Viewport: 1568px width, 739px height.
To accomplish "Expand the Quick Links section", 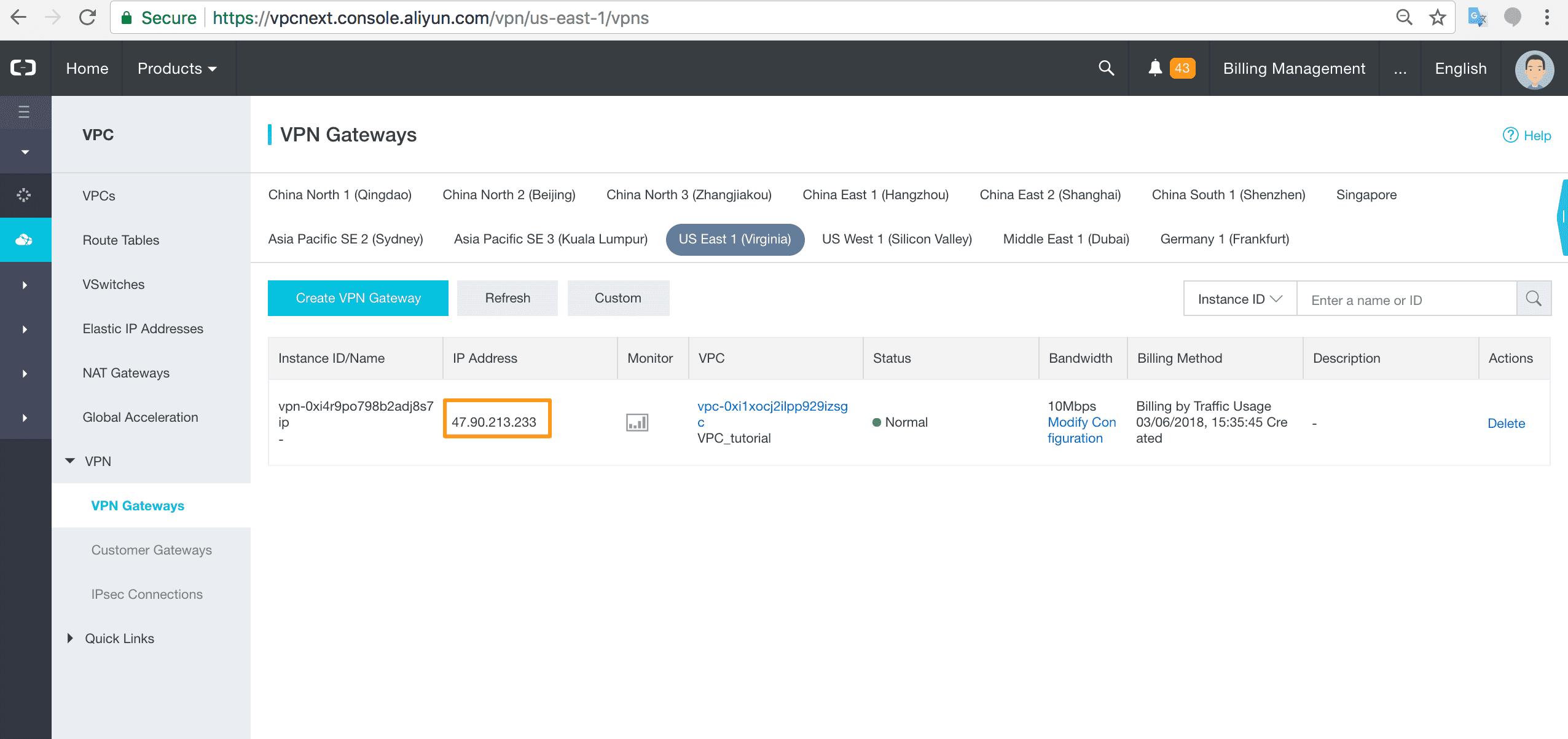I will [70, 638].
